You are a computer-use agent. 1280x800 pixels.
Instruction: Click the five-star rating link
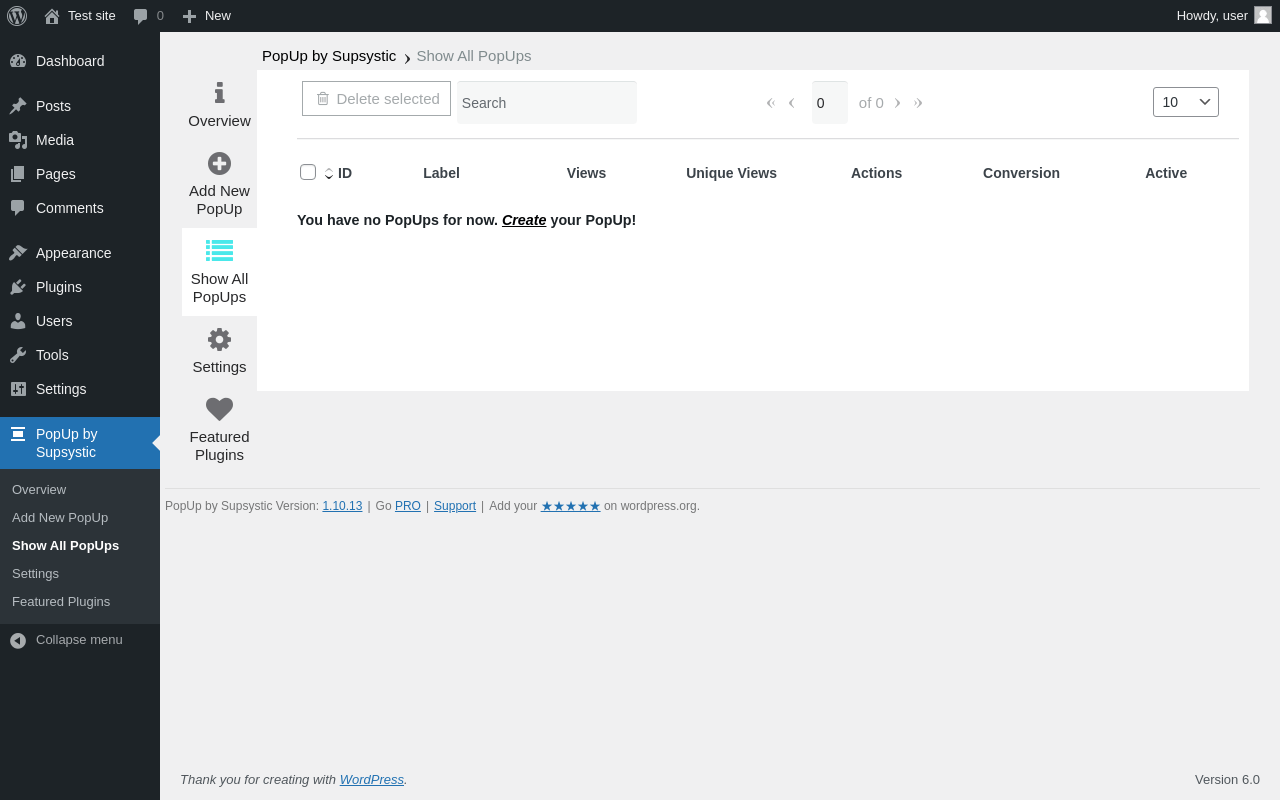(x=570, y=506)
